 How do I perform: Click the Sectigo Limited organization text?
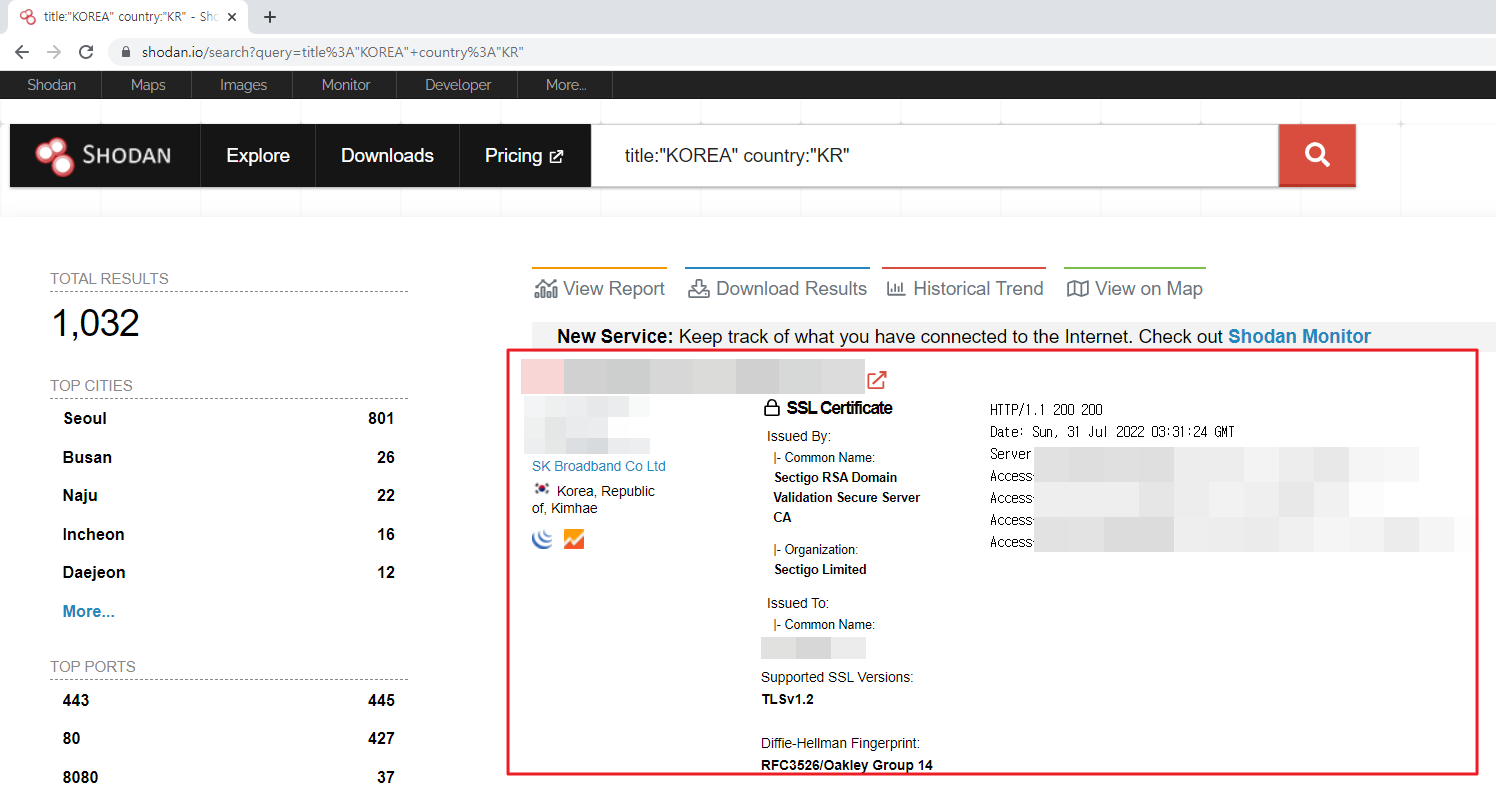(820, 569)
